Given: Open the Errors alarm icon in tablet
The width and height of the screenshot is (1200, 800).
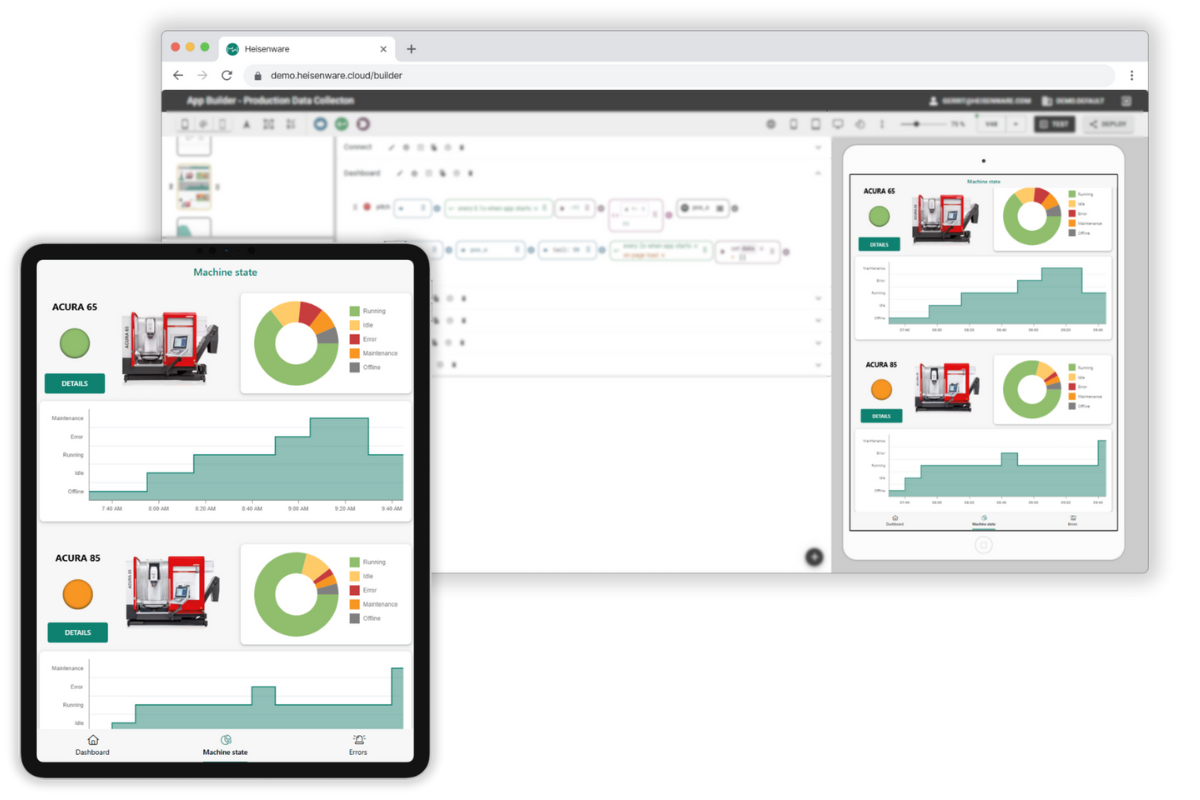Looking at the screenshot, I should (358, 740).
